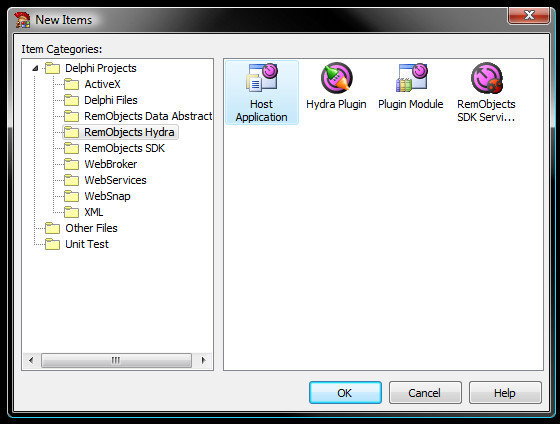Select the Delphi Projects category label
560x424 pixels.
(101, 68)
